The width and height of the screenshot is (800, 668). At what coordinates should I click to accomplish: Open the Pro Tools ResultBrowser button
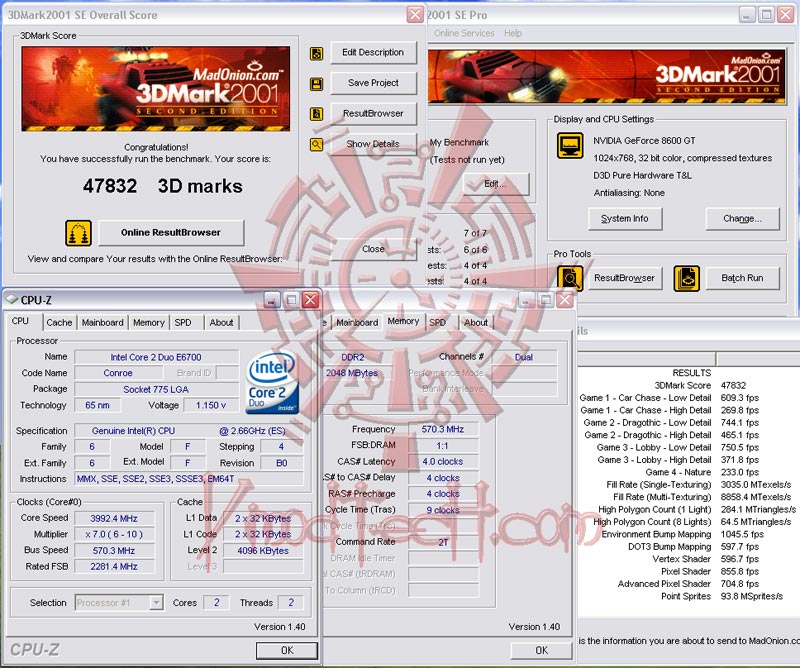coord(624,278)
